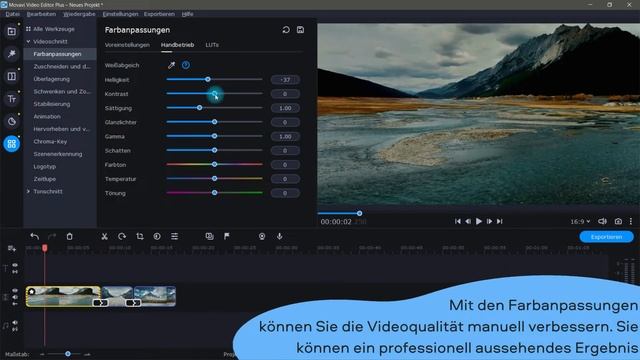Mute the video track audio

click(x=15, y=297)
